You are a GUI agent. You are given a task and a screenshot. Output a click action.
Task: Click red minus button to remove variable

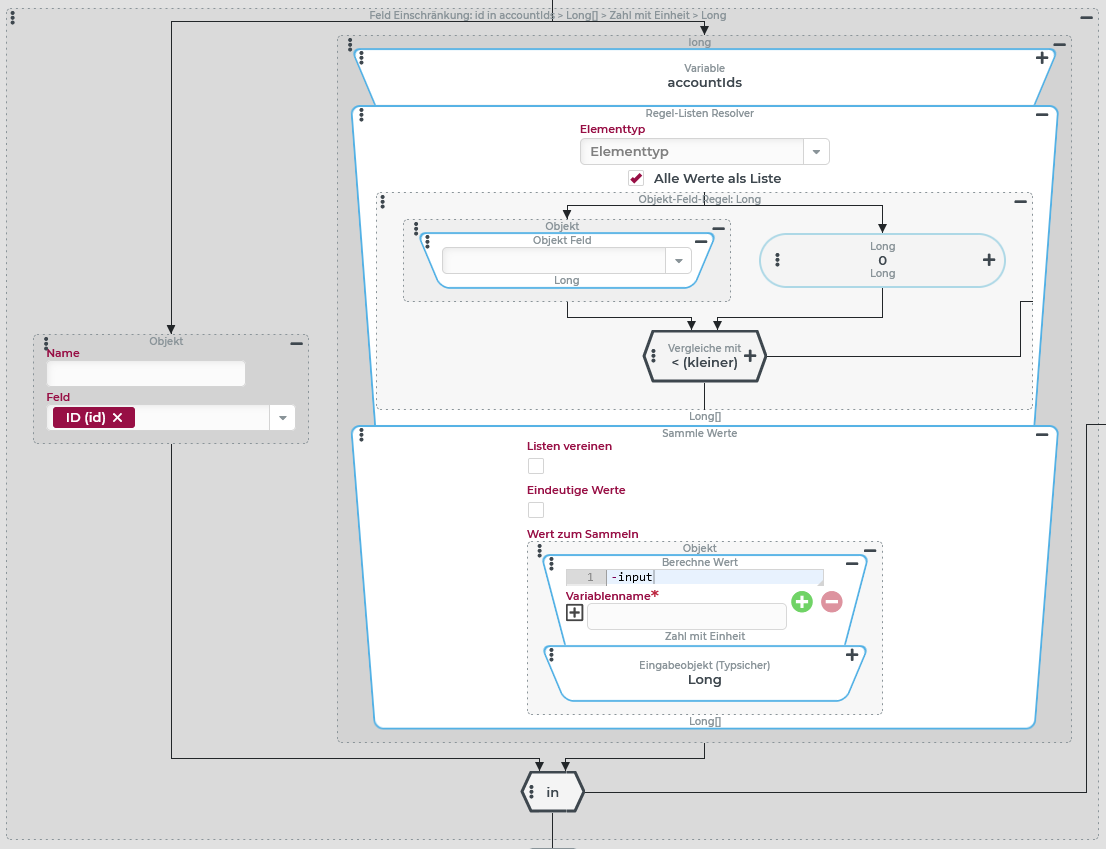click(x=831, y=602)
